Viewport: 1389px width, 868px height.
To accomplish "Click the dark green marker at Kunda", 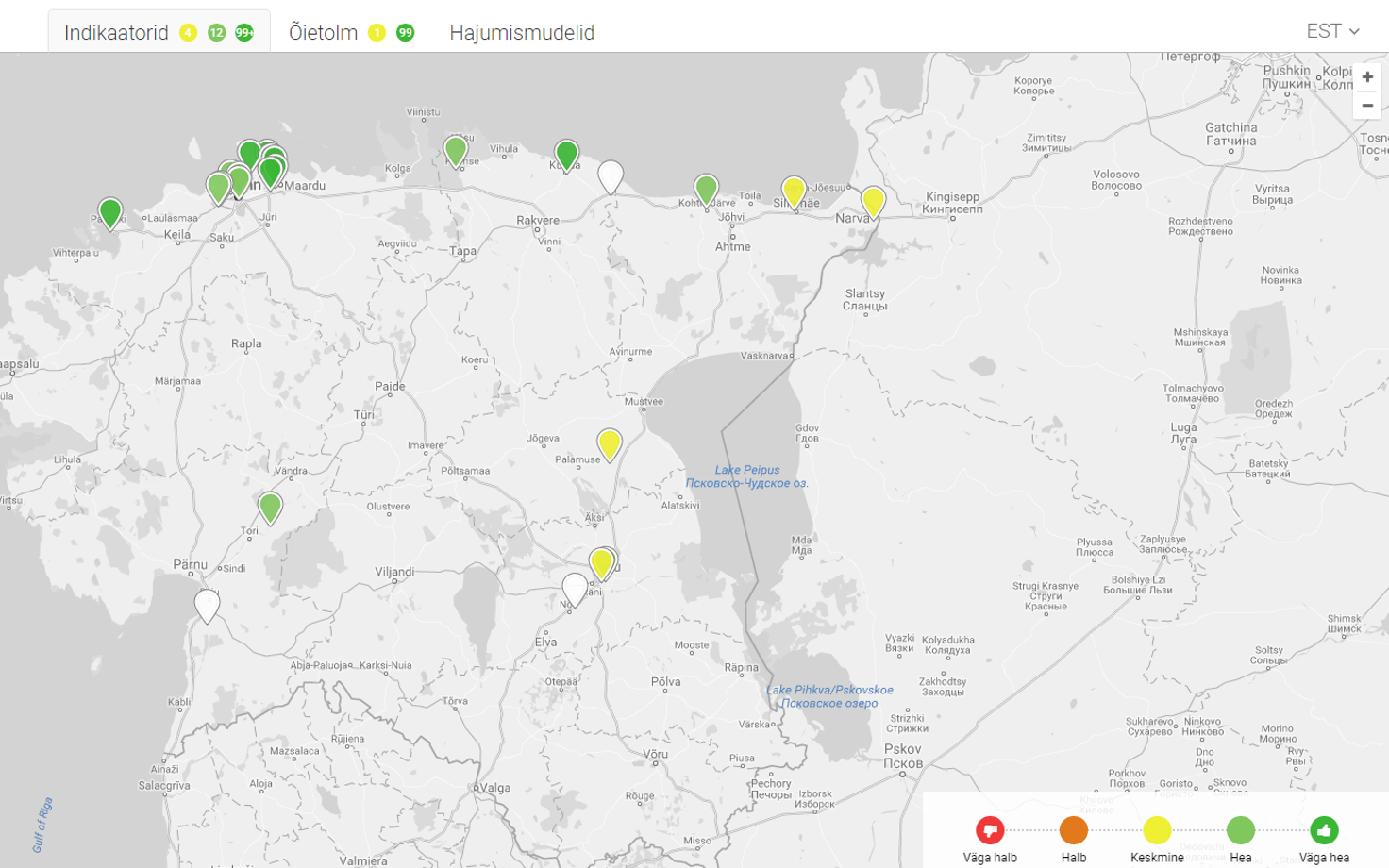I will [566, 155].
